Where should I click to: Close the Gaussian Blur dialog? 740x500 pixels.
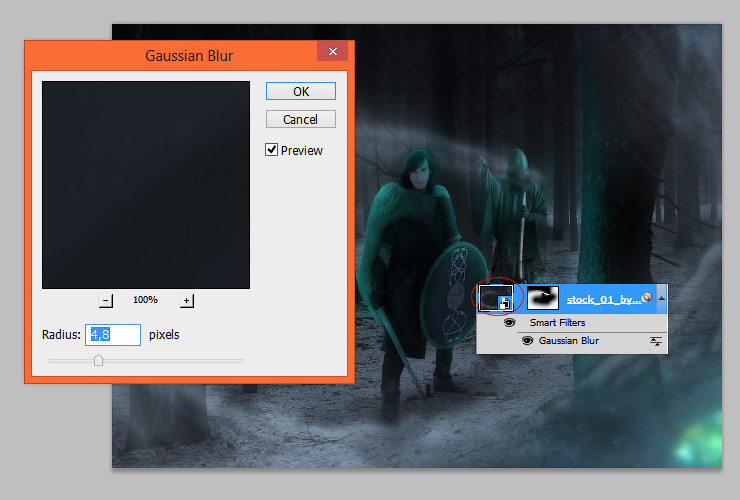click(333, 51)
